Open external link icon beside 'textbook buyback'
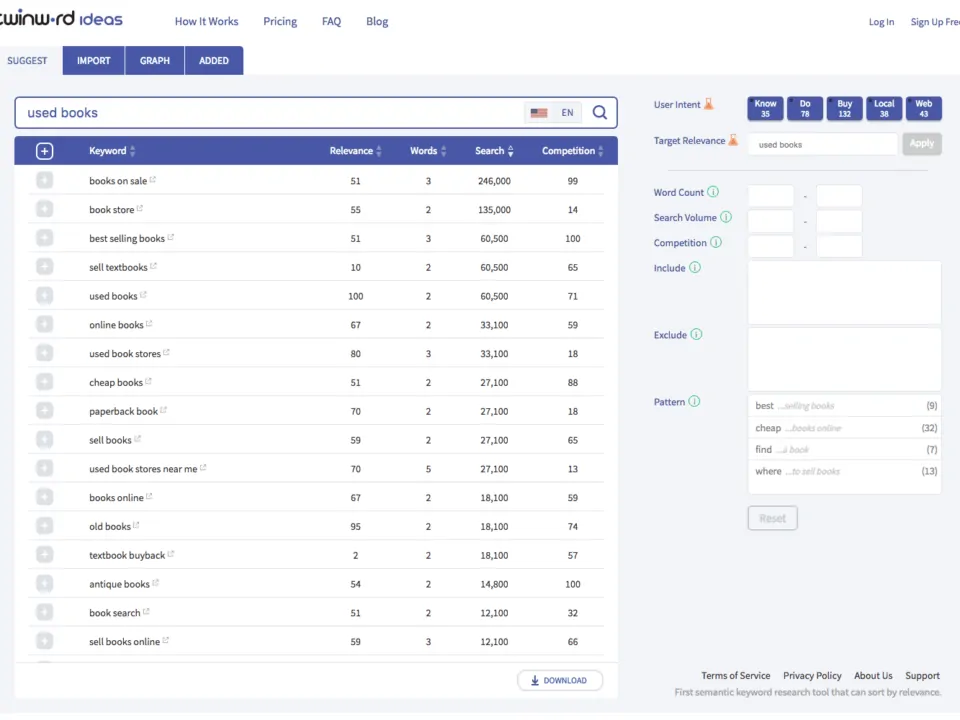This screenshot has width=960, height=720. click(x=171, y=553)
